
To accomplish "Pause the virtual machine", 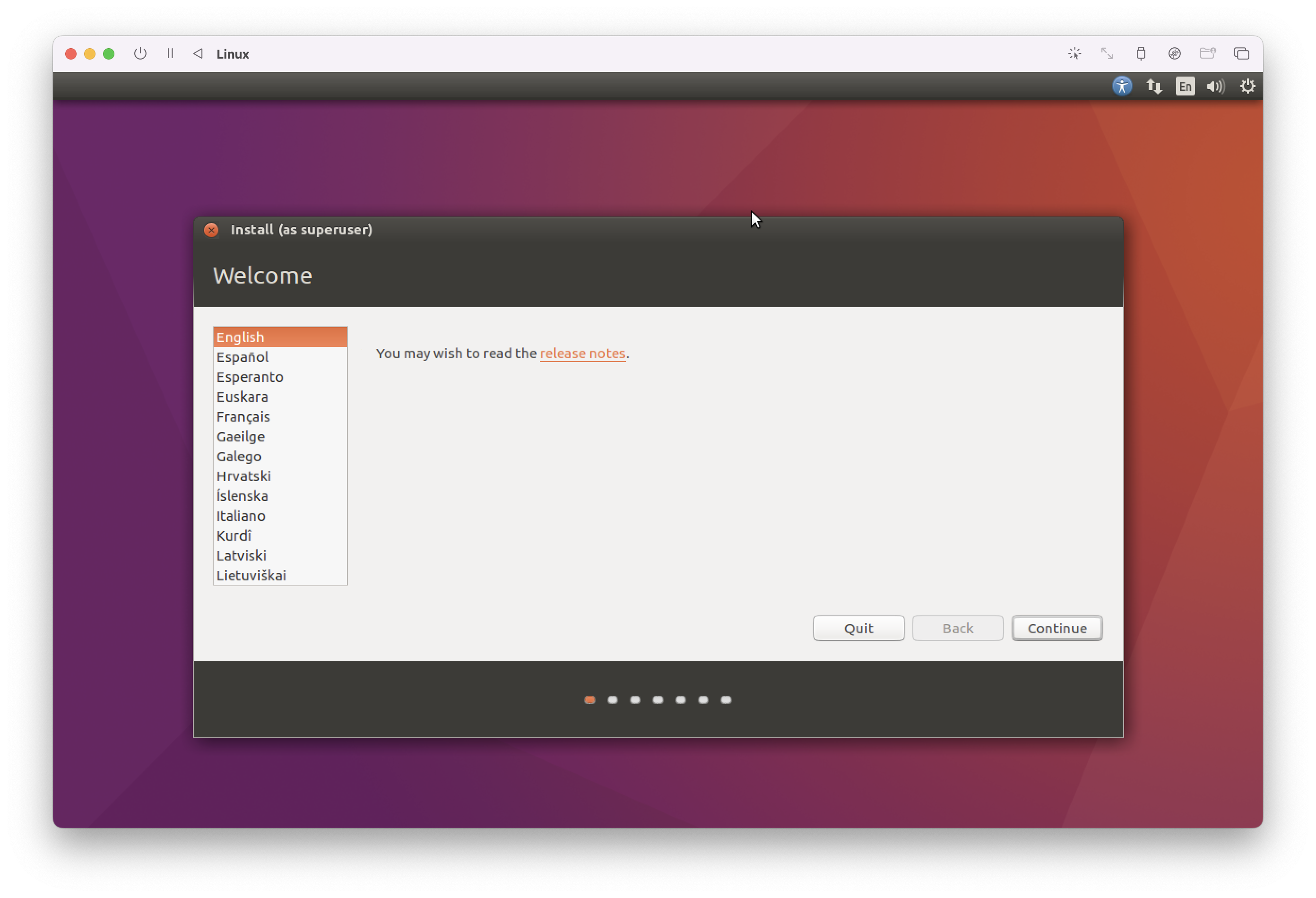I will click(169, 54).
